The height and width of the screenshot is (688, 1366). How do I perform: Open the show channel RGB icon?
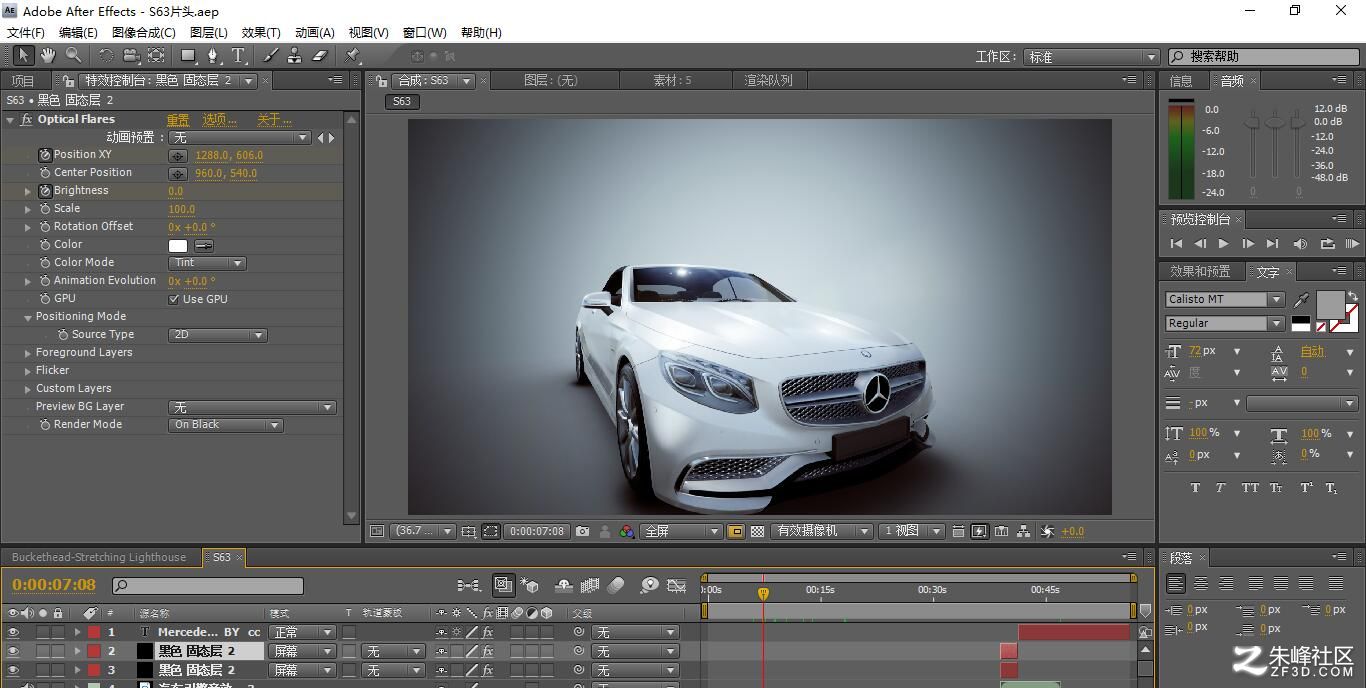(x=627, y=532)
